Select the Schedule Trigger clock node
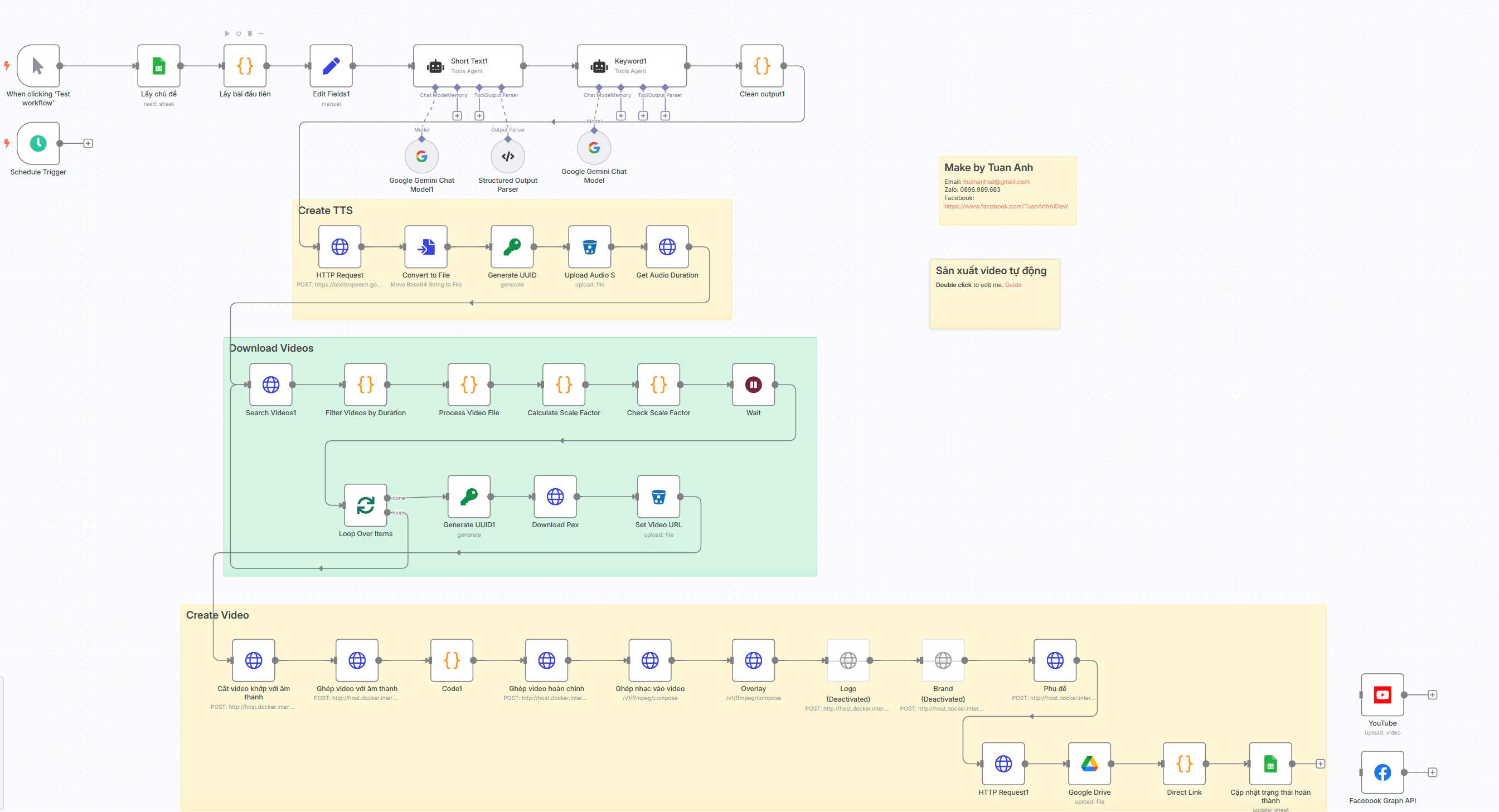This screenshot has width=1499, height=812. tap(38, 144)
